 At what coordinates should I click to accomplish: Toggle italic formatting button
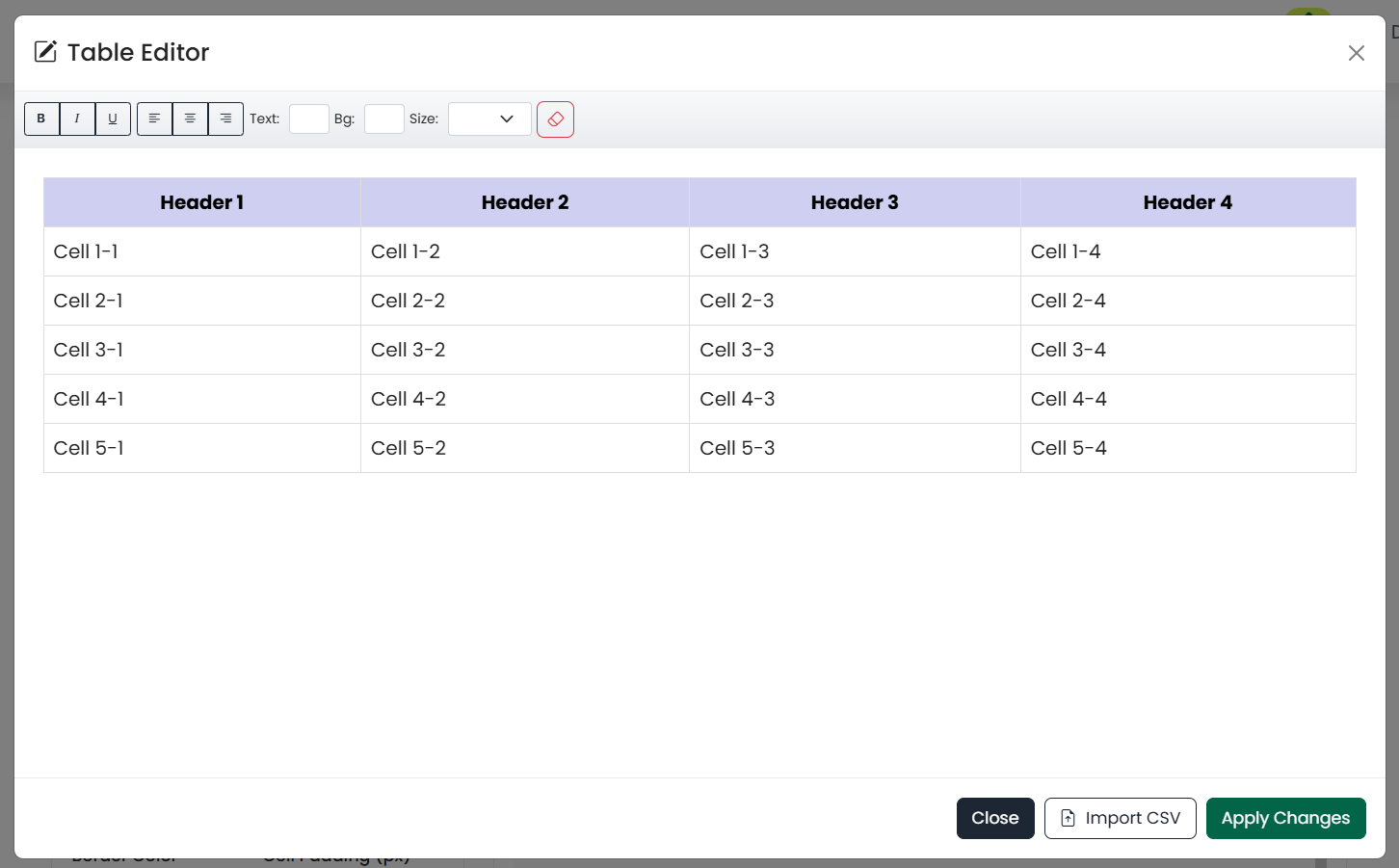(77, 118)
